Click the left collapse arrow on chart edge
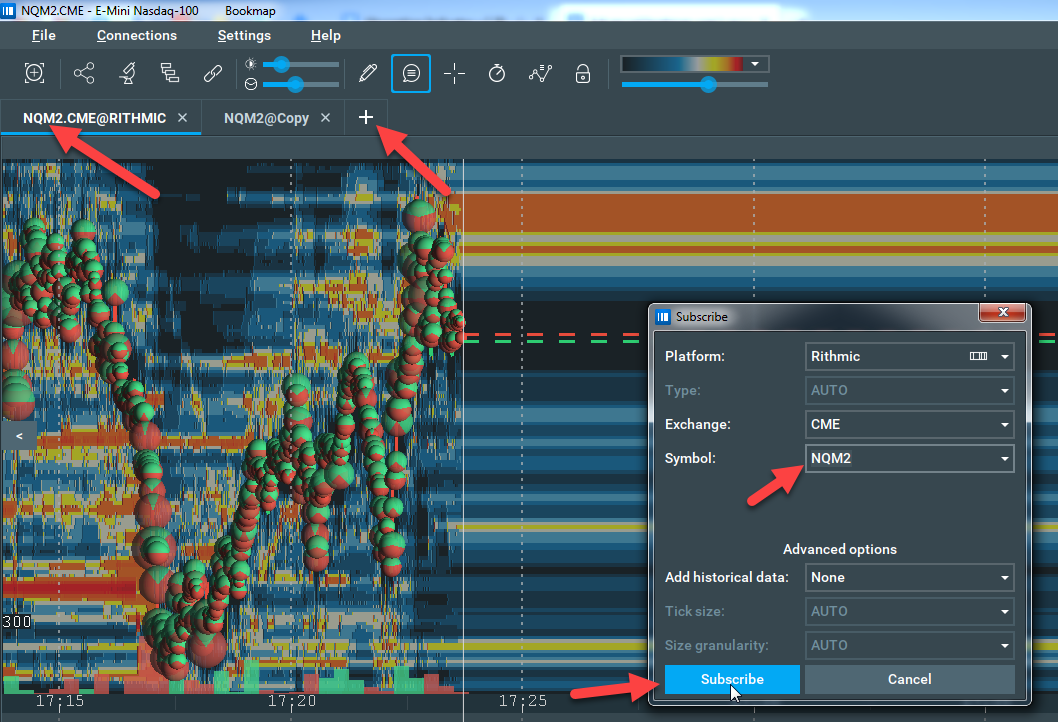1058x722 pixels. [x=19, y=436]
